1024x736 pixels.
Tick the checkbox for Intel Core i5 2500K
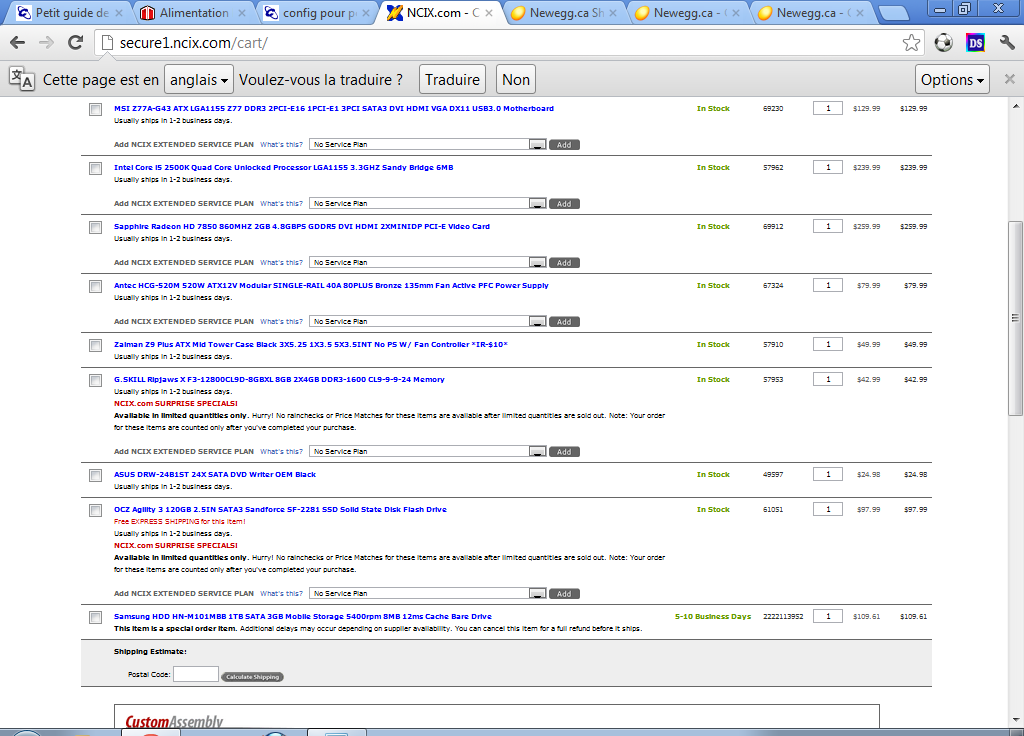pyautogui.click(x=95, y=169)
